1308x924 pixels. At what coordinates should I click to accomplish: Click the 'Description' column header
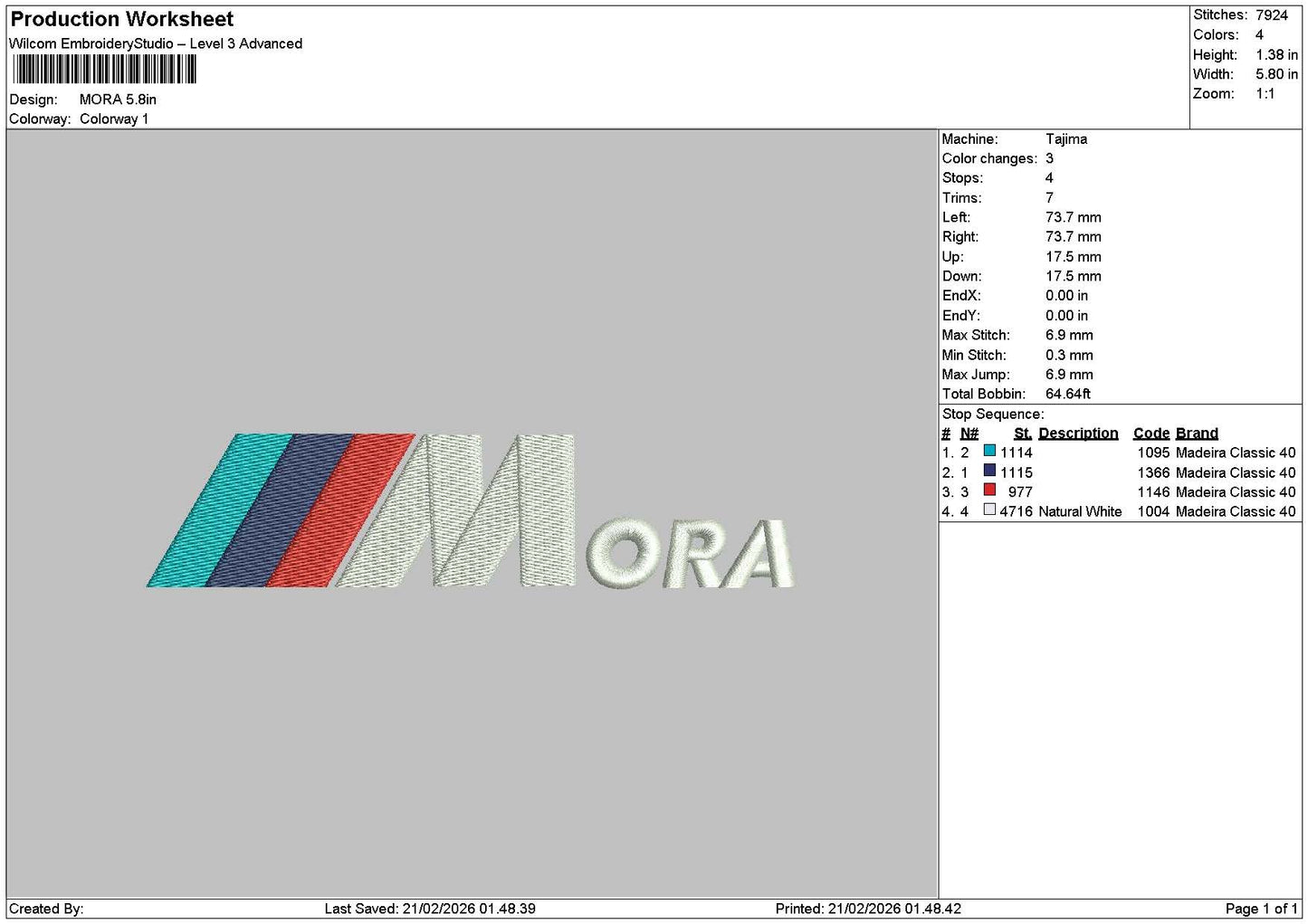1078,433
